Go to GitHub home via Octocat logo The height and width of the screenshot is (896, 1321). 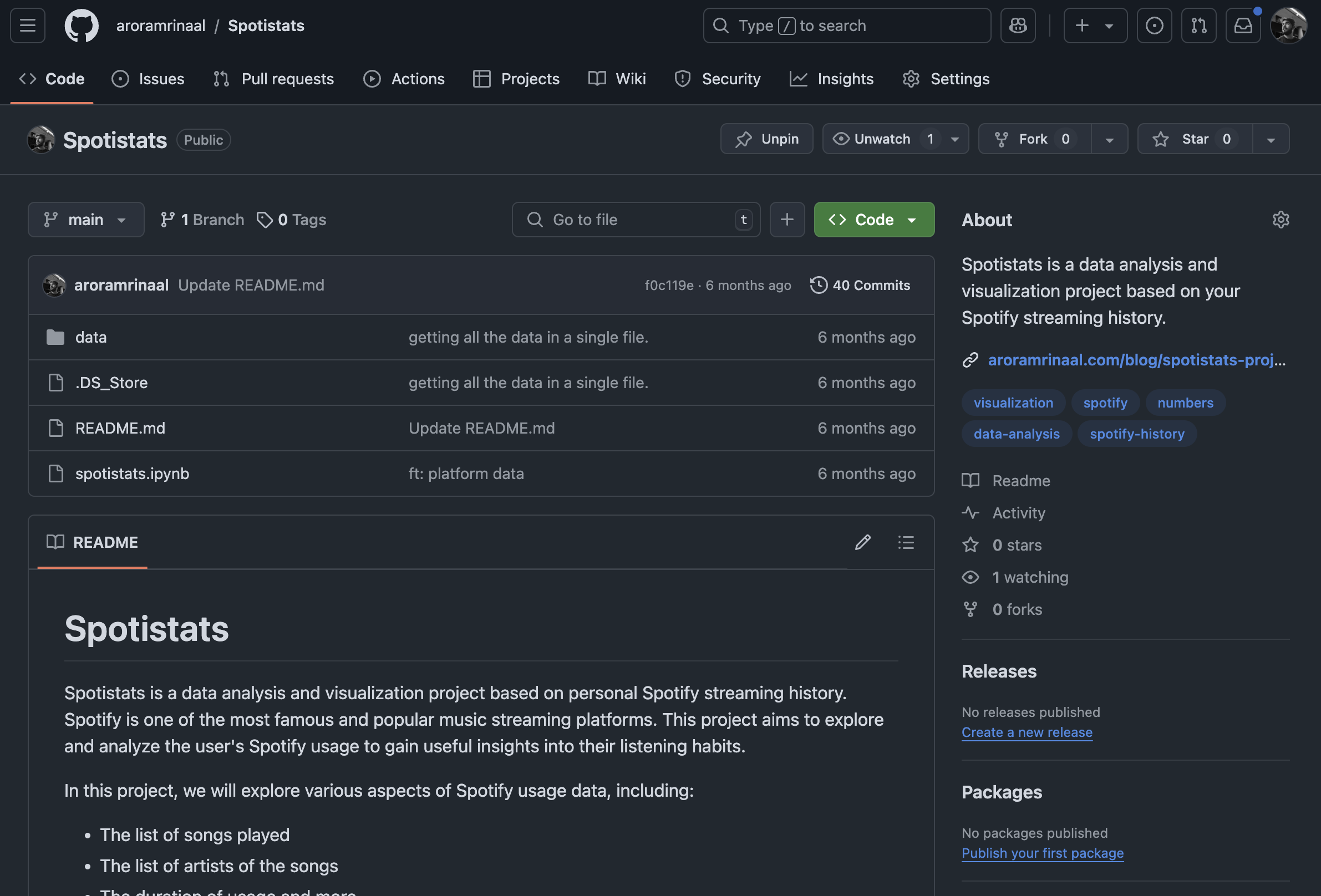[82, 26]
